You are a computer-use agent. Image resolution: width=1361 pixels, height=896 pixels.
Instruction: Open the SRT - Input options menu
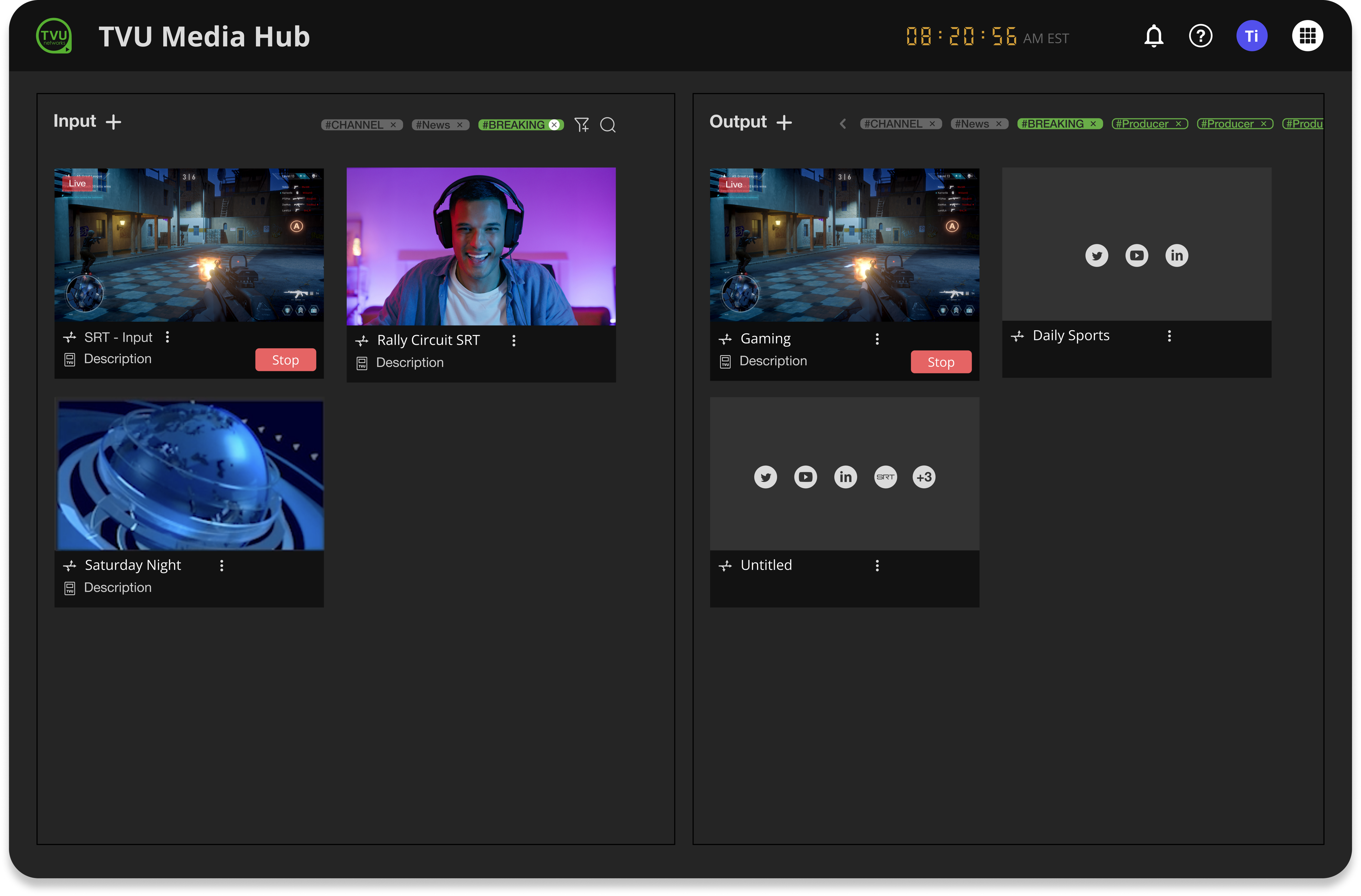167,337
